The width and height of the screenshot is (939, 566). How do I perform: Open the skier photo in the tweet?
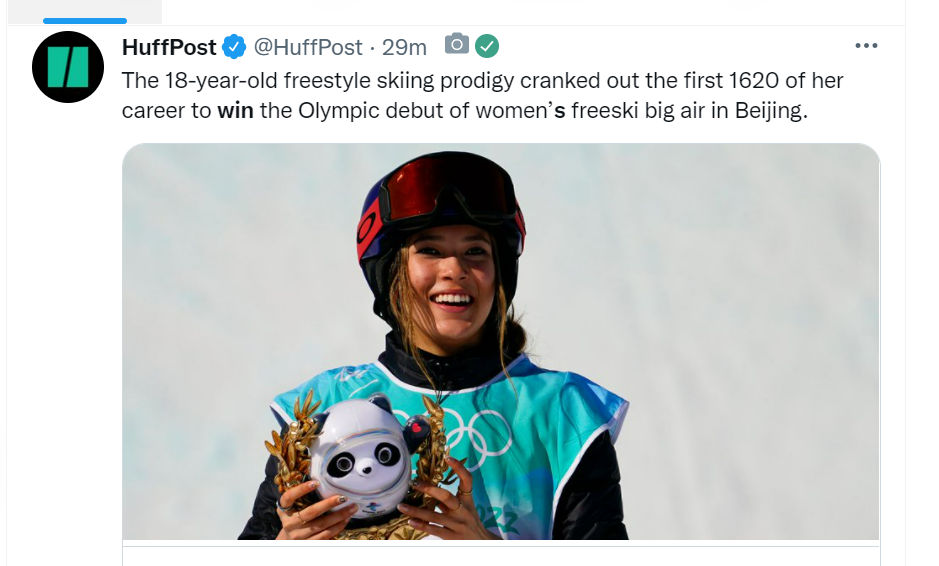501,341
